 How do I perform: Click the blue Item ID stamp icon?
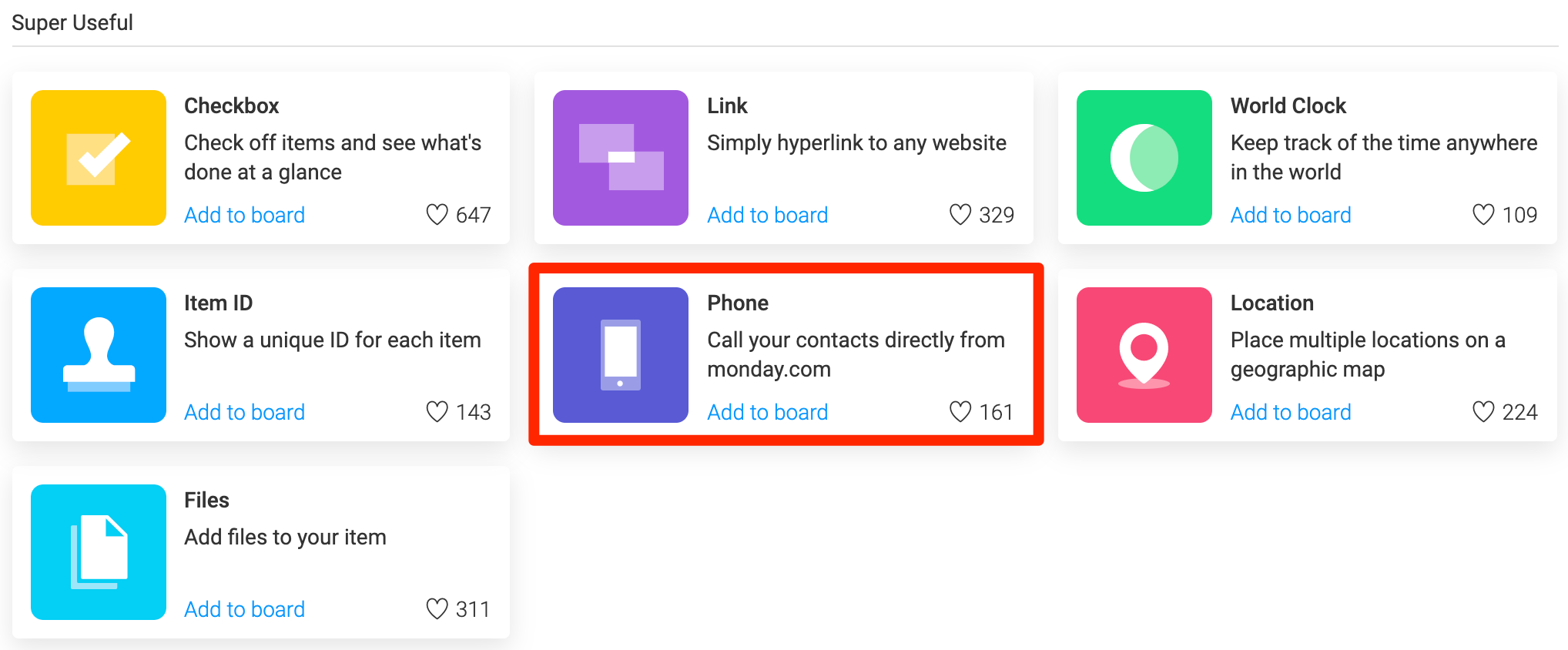(x=99, y=355)
